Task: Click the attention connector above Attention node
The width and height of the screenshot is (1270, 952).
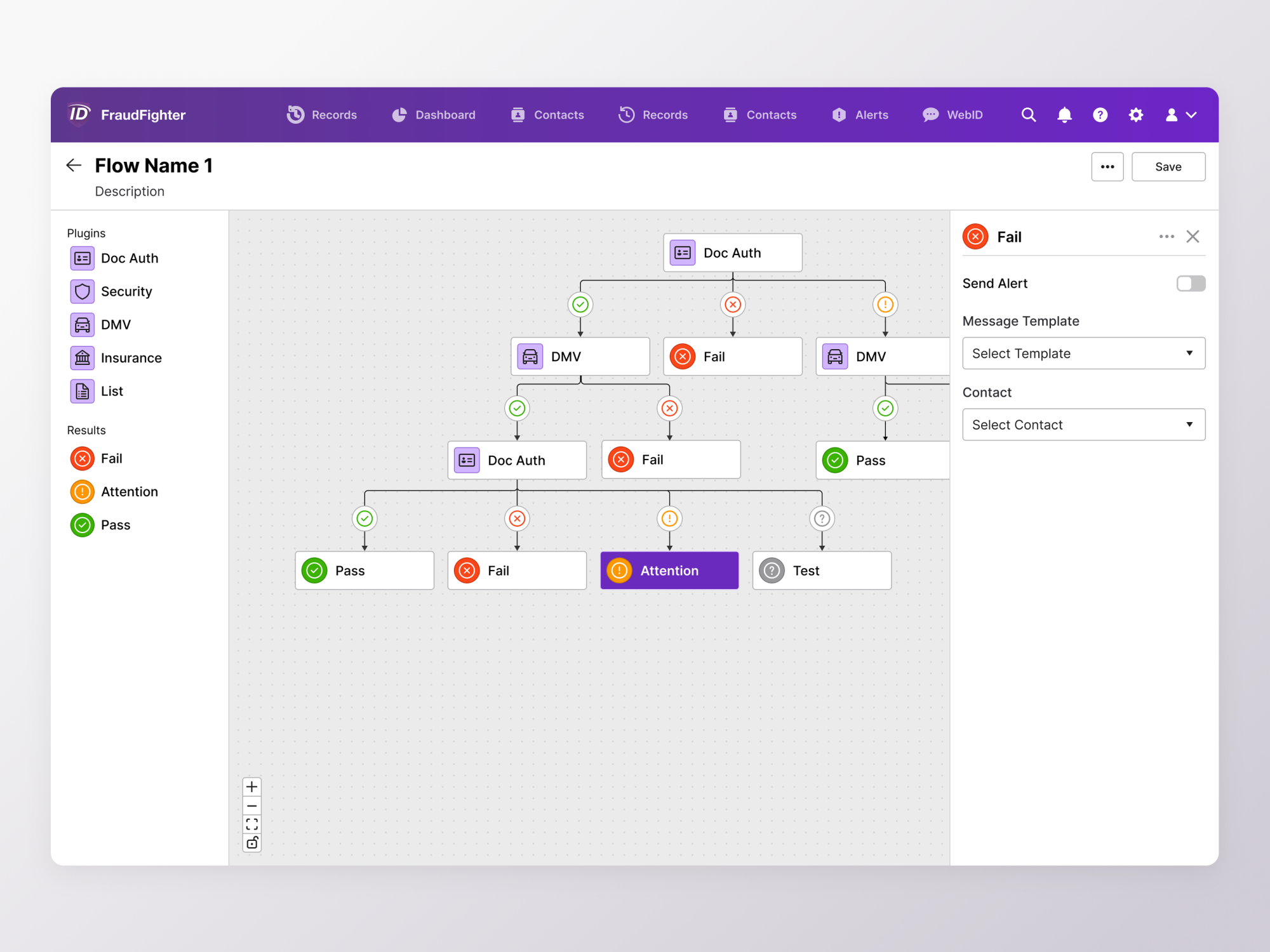Action: click(669, 519)
